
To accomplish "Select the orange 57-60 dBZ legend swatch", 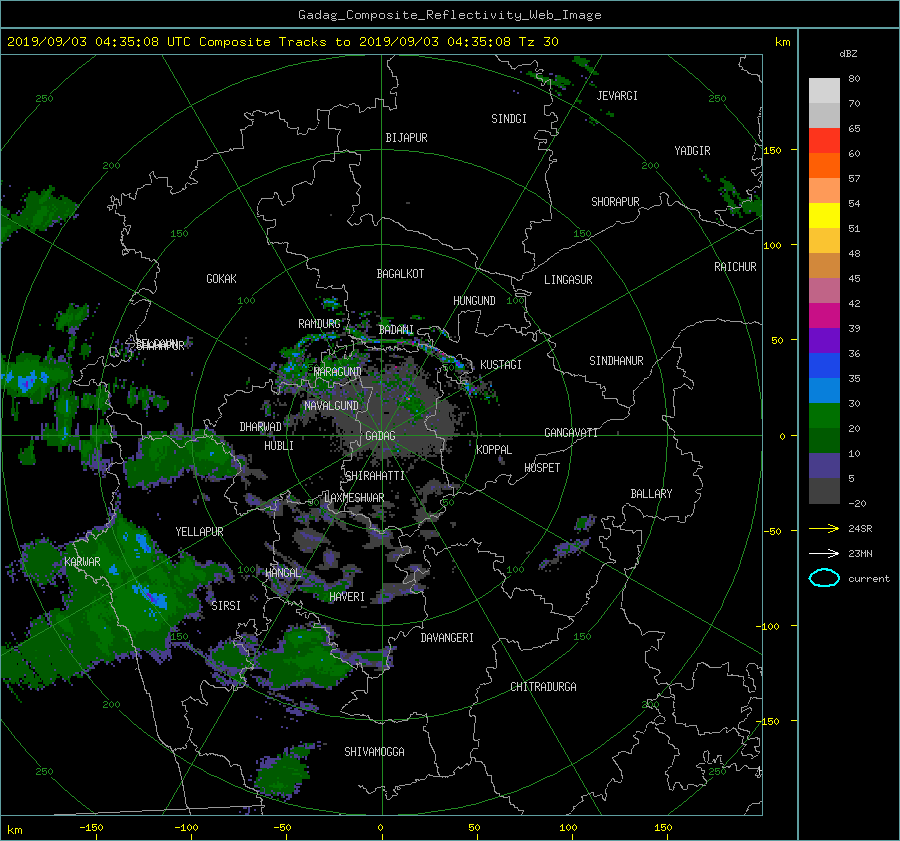I will (x=824, y=165).
